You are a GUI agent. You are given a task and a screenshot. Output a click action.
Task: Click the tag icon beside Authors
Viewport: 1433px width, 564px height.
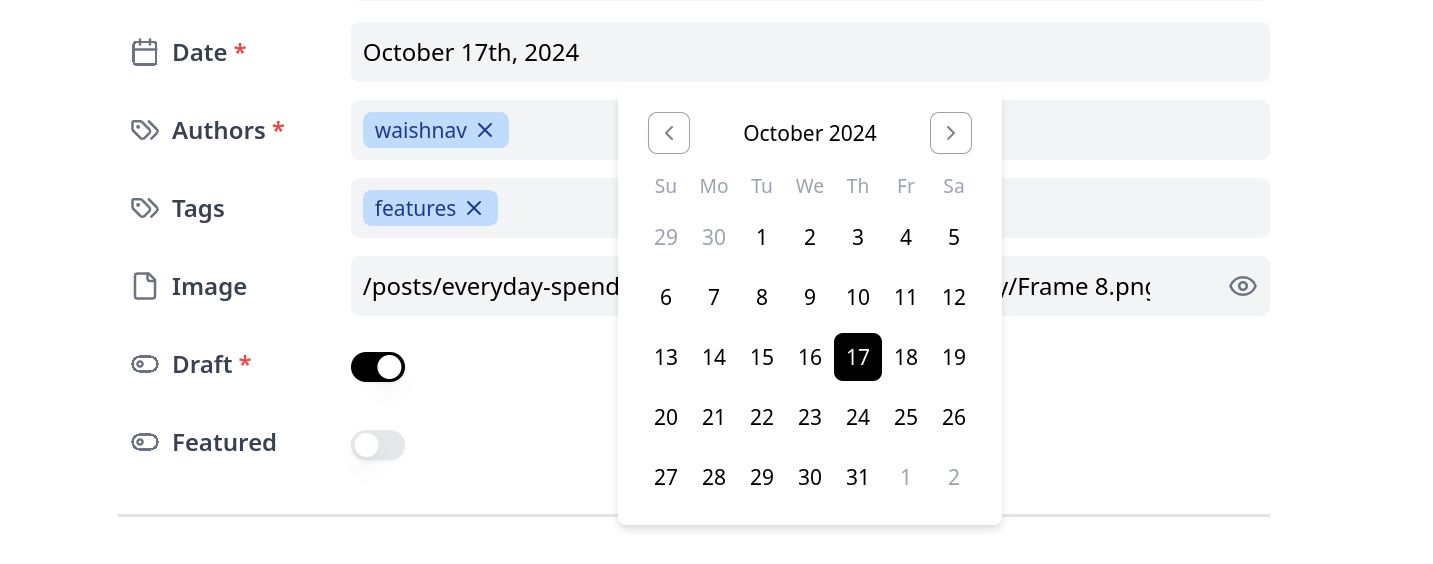tap(145, 130)
